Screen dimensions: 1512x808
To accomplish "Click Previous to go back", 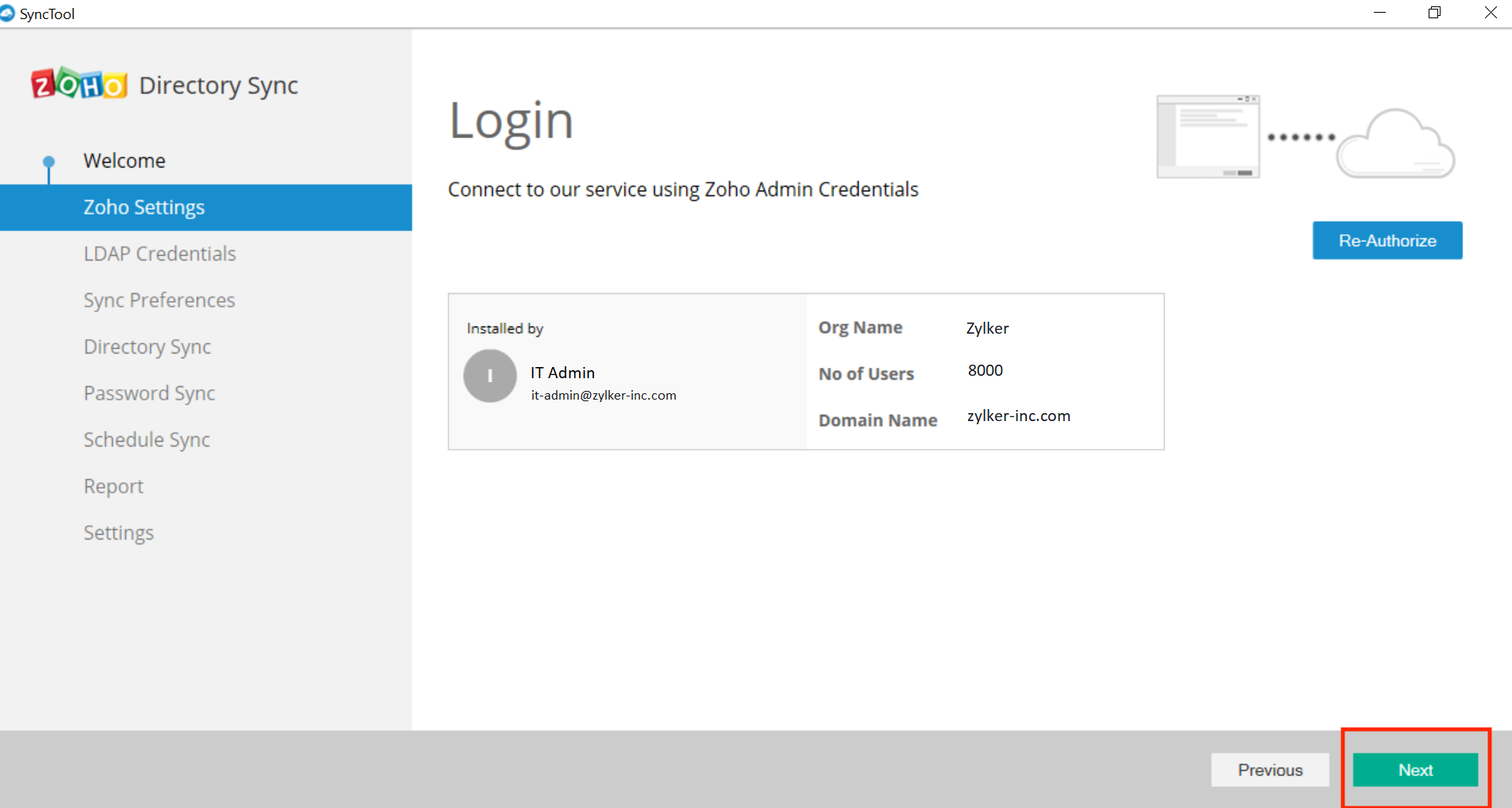I will click(x=1269, y=769).
